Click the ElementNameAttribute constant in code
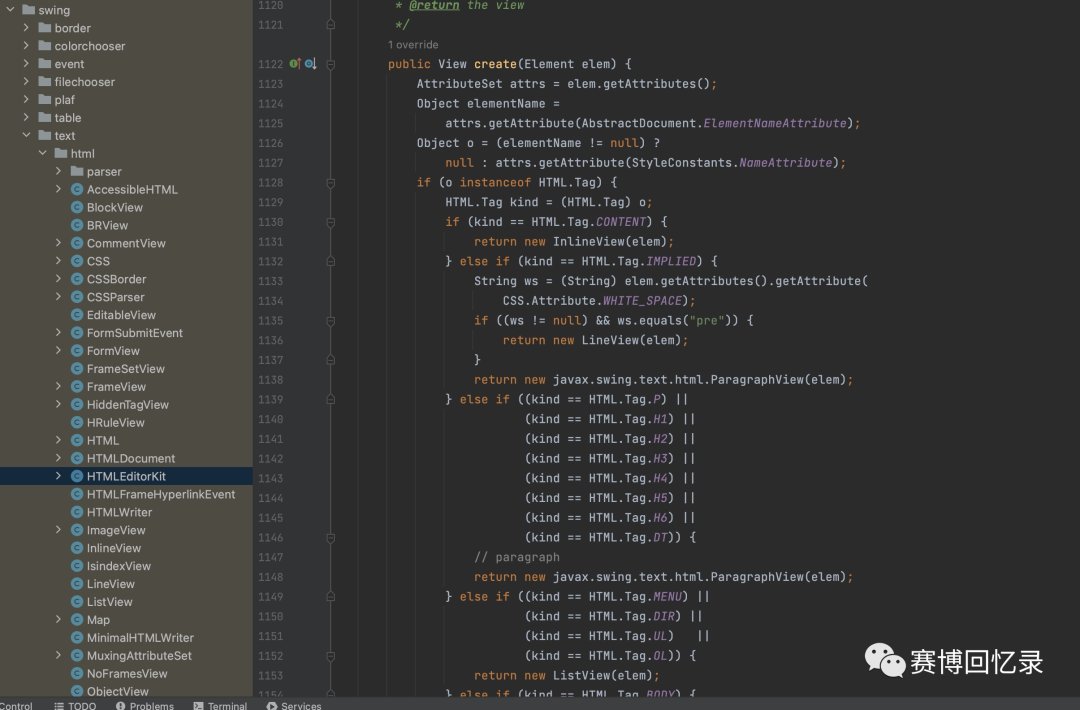The height and width of the screenshot is (710, 1080). [x=775, y=123]
